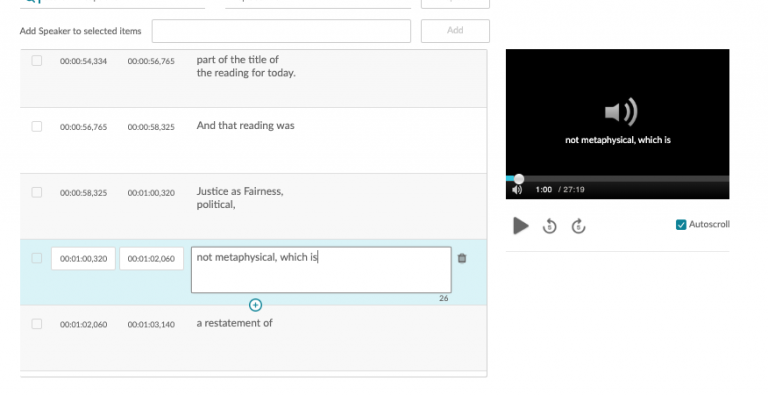The height and width of the screenshot is (395, 768).
Task: Rewind five seconds with the back arrow icon
Action: (x=550, y=226)
